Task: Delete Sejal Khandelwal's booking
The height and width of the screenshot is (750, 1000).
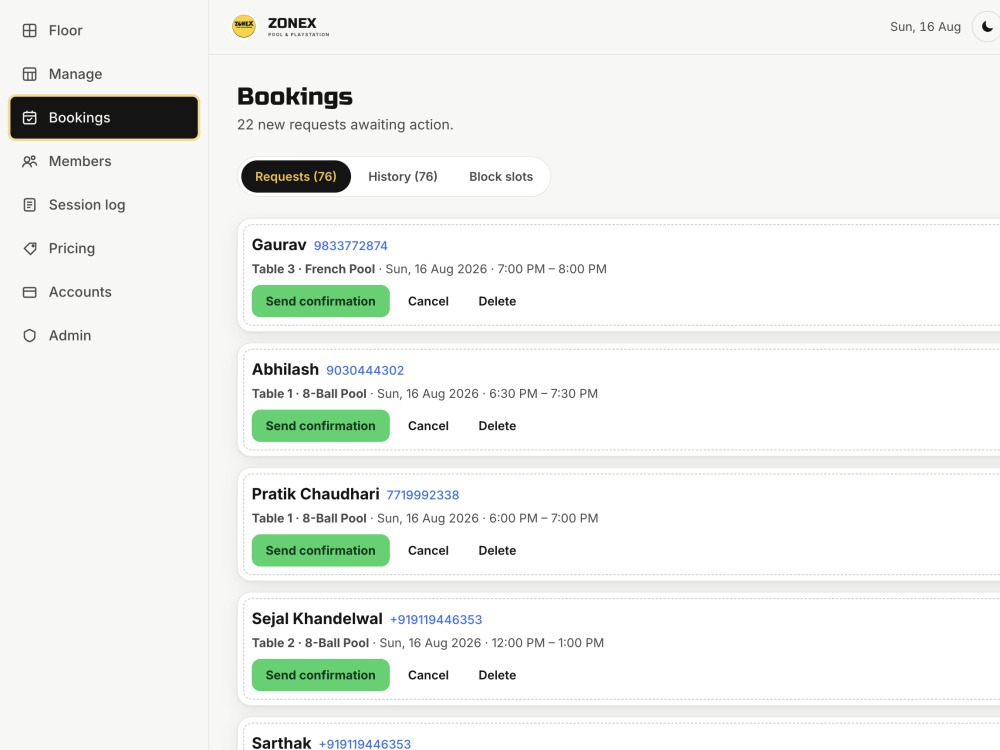Action: click(x=497, y=675)
